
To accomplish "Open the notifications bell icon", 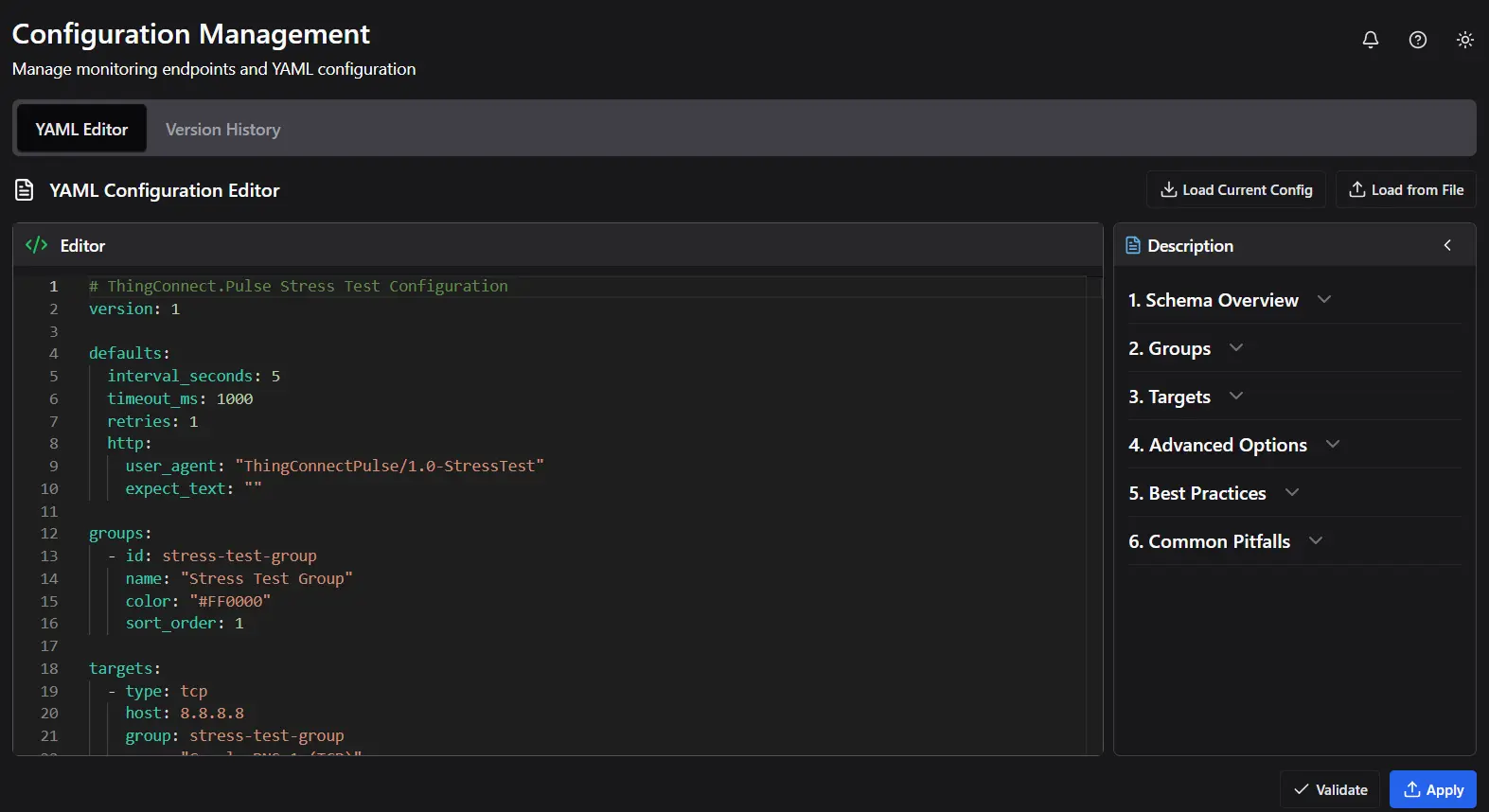I will (x=1370, y=40).
